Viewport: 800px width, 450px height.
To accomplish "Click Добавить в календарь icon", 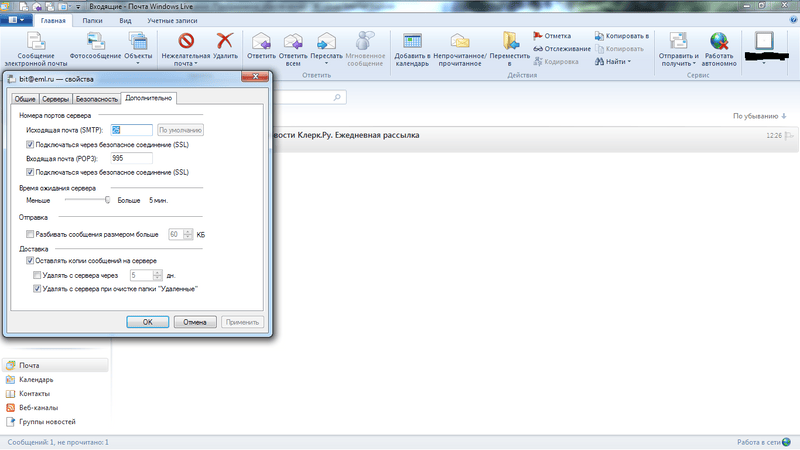I will (x=412, y=41).
